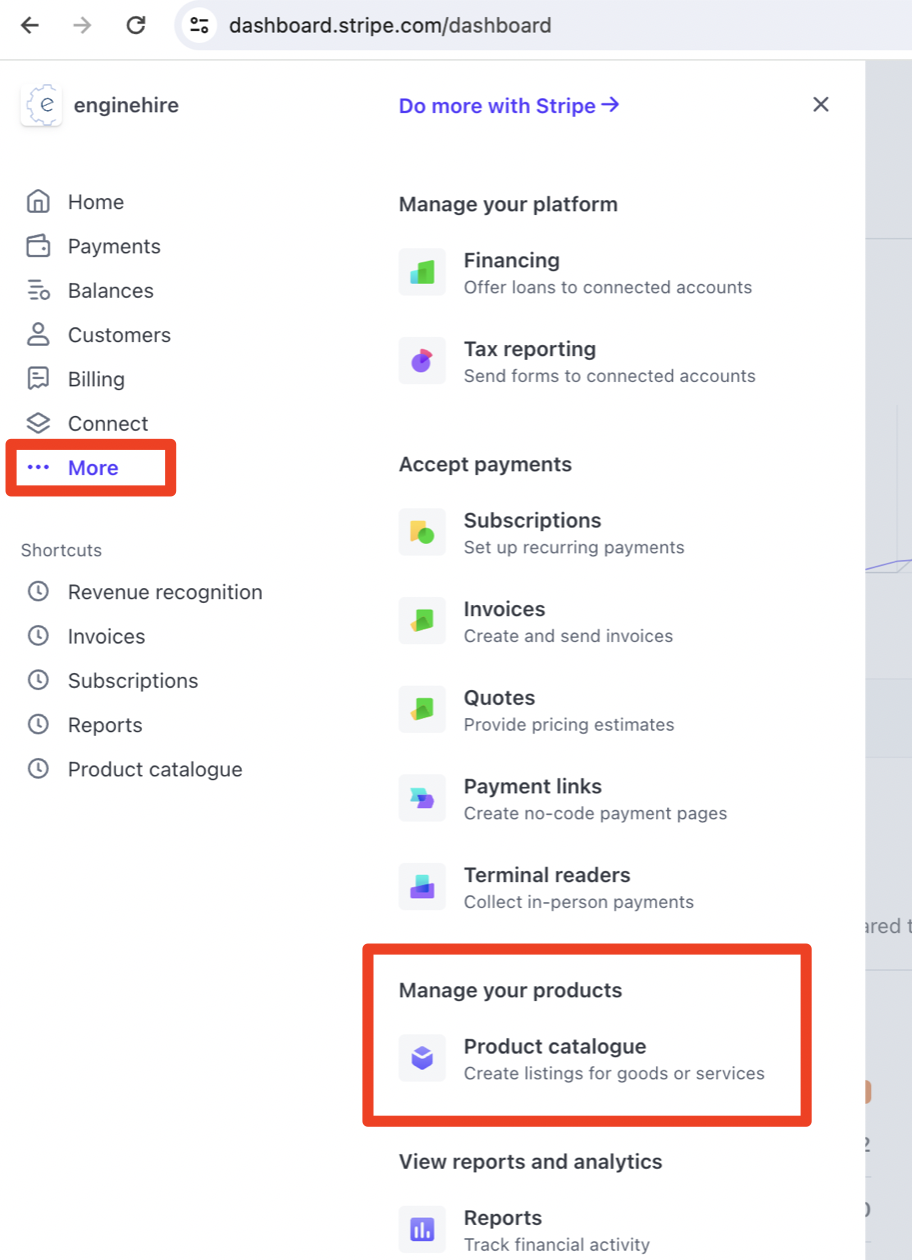Click the Invoices icon under Accept payments
The height and width of the screenshot is (1260, 912).
click(x=422, y=620)
